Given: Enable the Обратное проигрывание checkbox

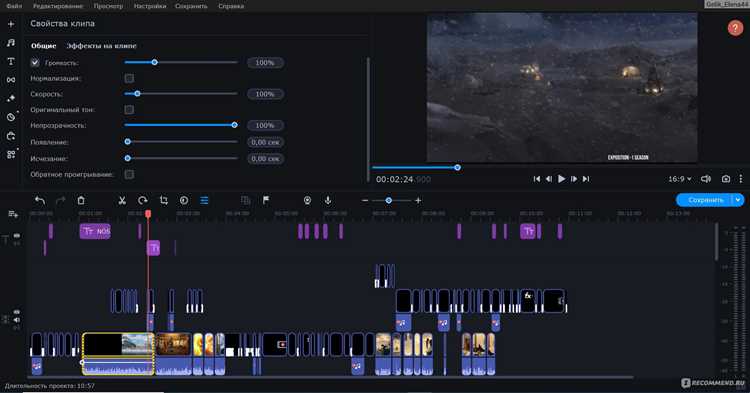Looking at the screenshot, I should [129, 174].
